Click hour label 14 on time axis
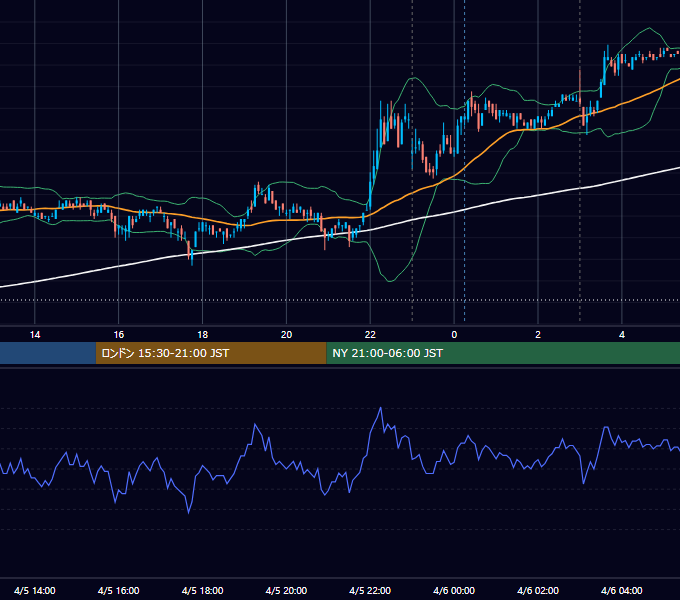This screenshot has height=600, width=680. (35, 335)
